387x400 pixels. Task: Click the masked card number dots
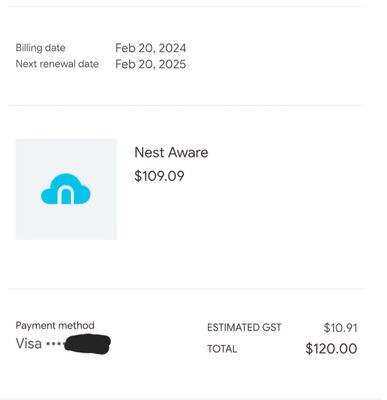point(54,344)
